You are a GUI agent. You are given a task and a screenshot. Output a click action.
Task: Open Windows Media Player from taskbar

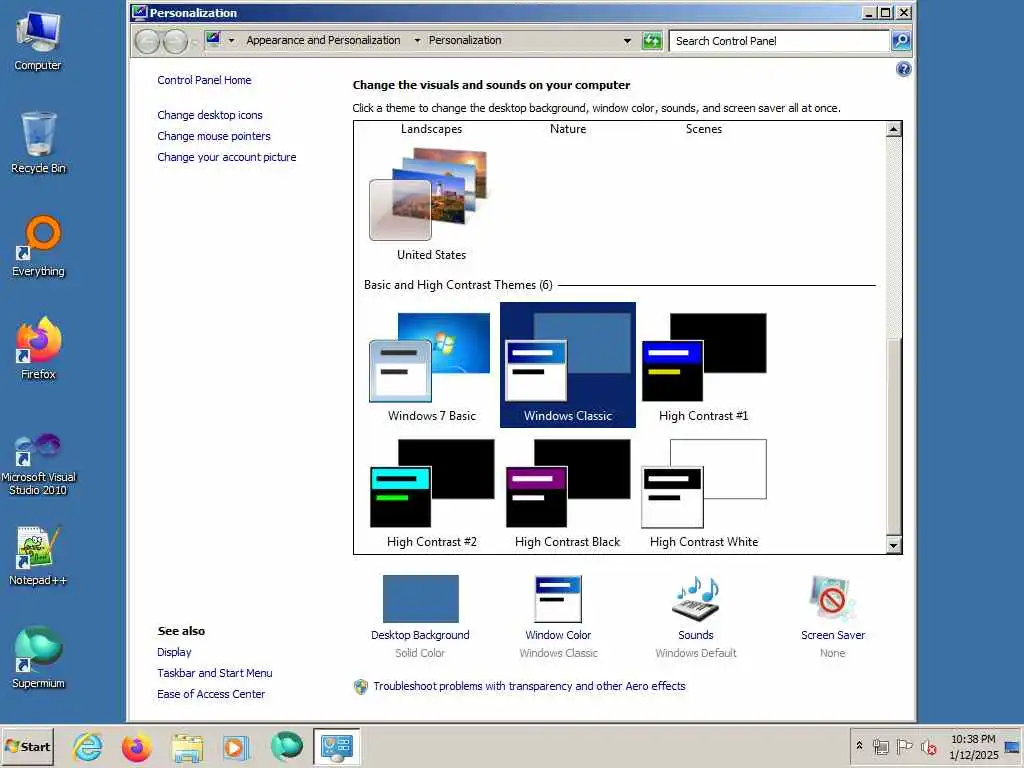tap(236, 747)
